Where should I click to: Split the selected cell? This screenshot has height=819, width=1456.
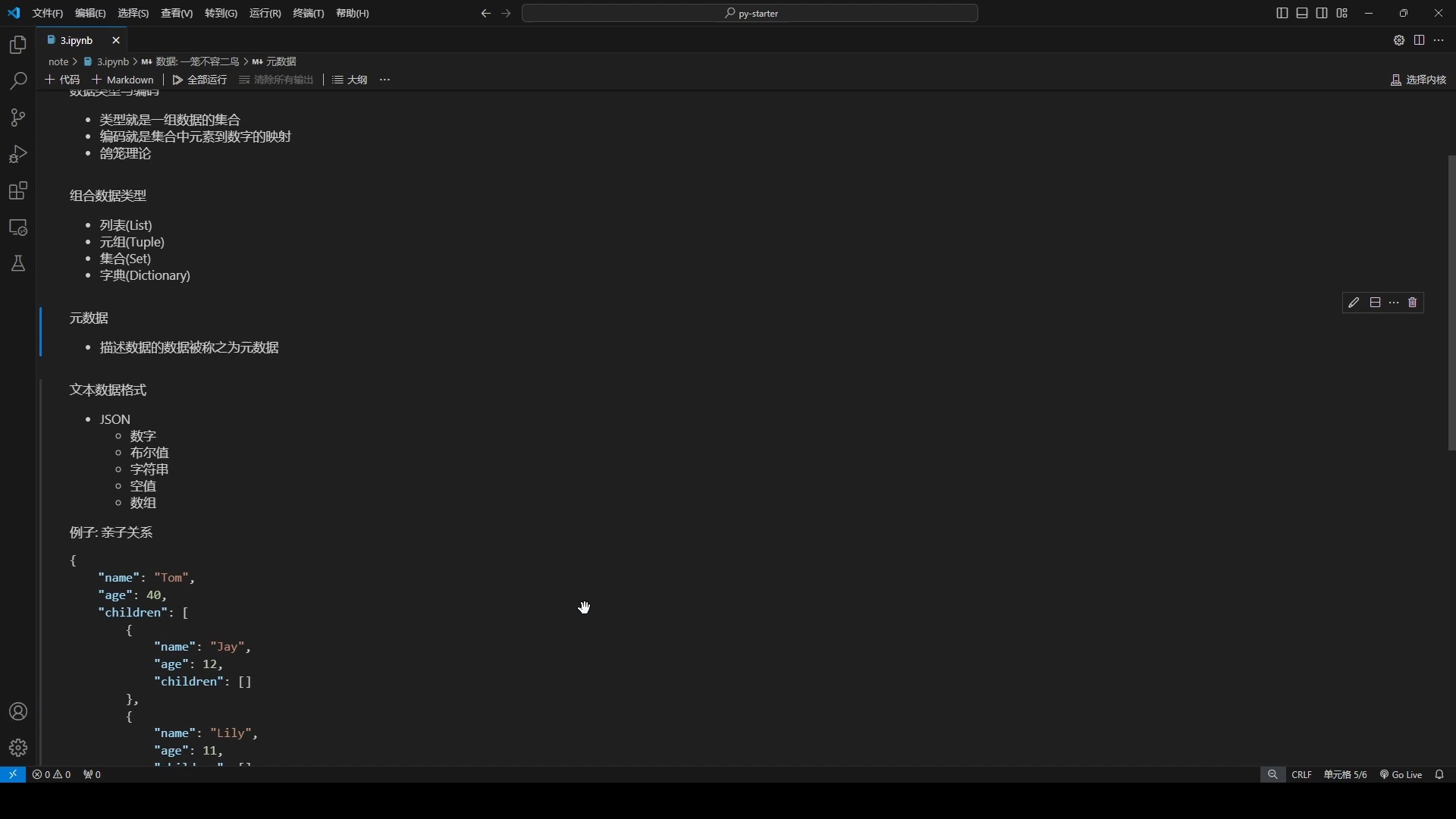coord(1375,303)
